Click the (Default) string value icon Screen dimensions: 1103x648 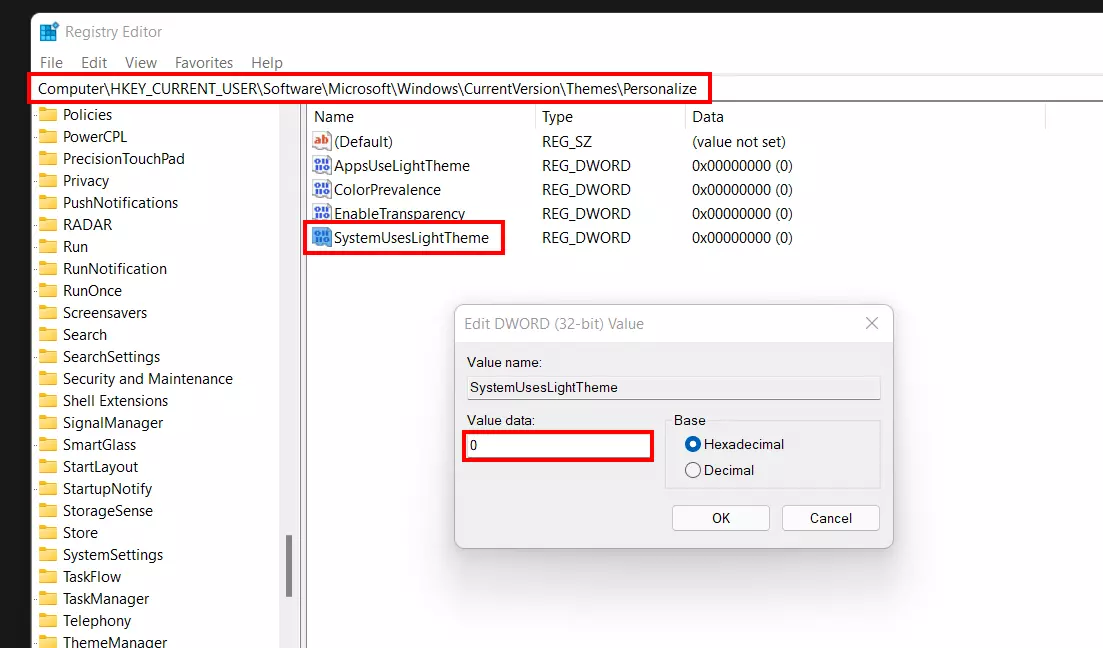point(321,141)
